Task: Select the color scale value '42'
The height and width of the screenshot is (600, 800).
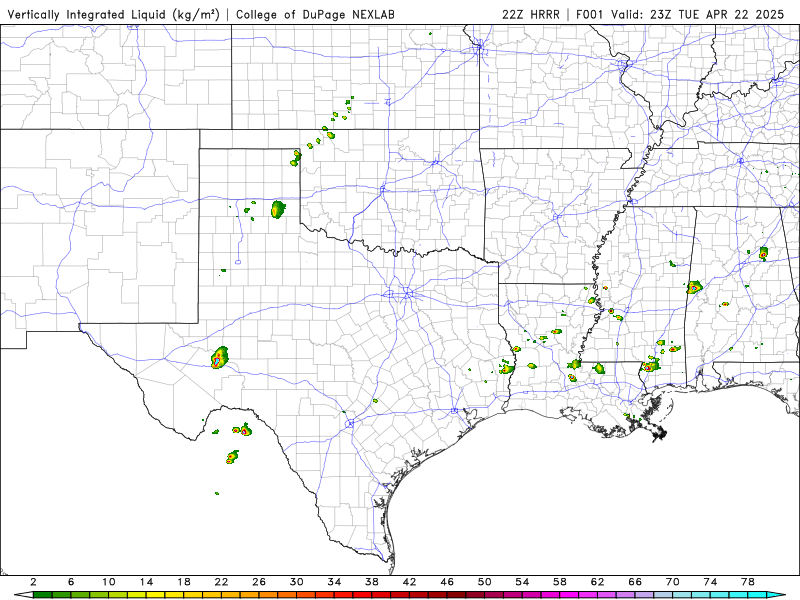Action: click(x=410, y=582)
